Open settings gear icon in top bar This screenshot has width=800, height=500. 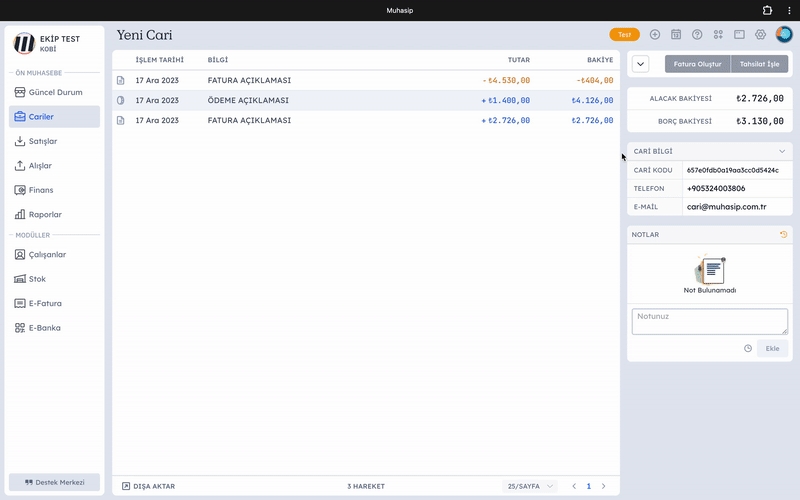point(761,34)
